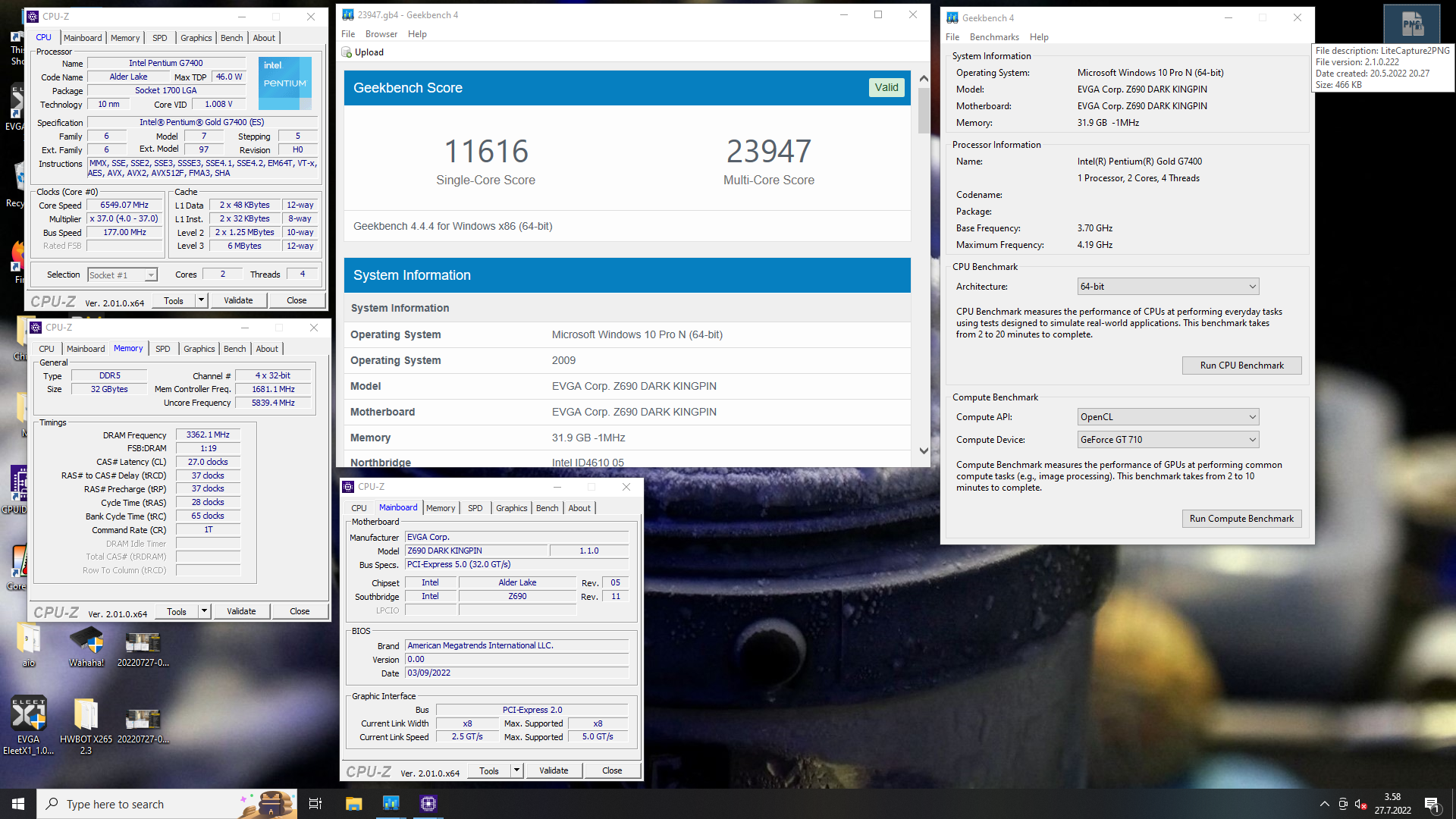This screenshot has height=819, width=1456.
Task: Open the Architecture 64-bit dropdown
Action: point(1168,286)
